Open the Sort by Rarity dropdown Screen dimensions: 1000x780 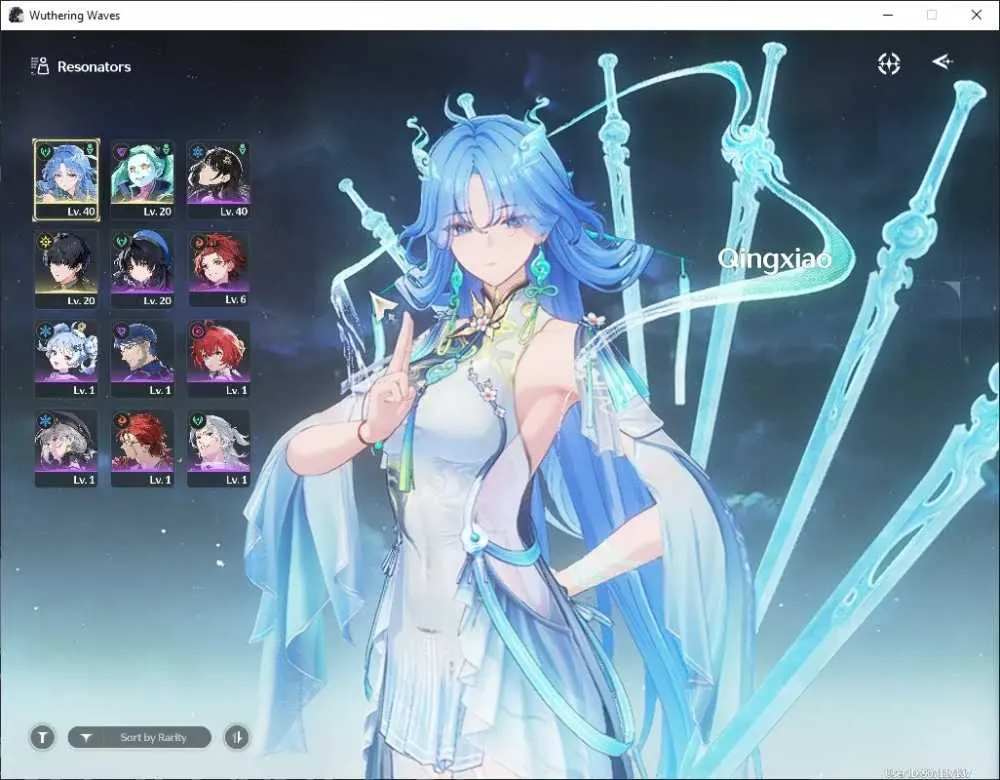(140, 737)
